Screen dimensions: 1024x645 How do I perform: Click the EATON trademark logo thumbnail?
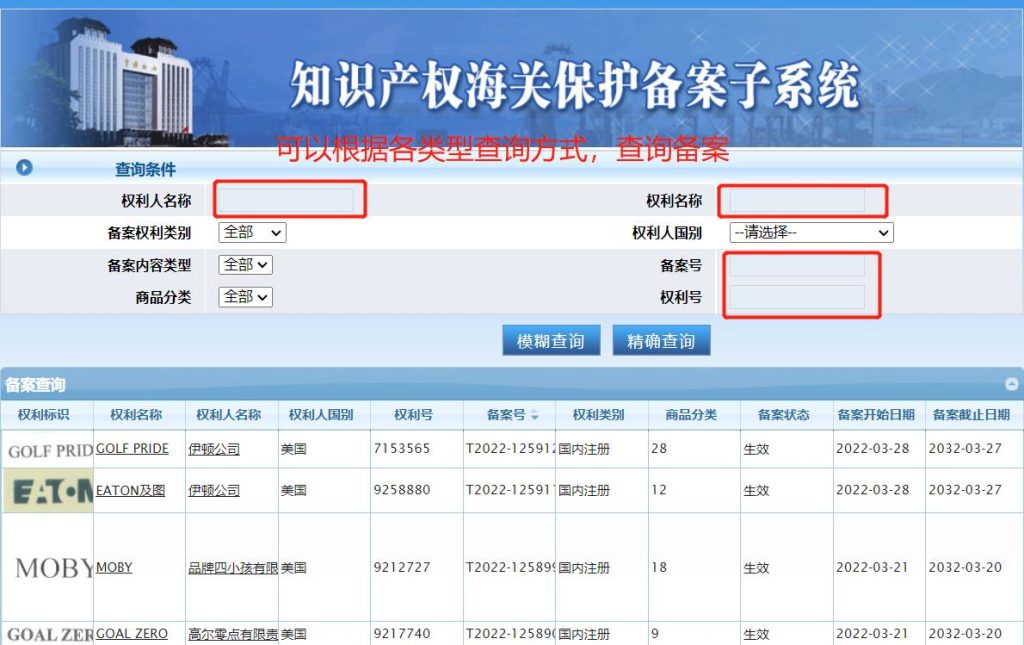(48, 491)
